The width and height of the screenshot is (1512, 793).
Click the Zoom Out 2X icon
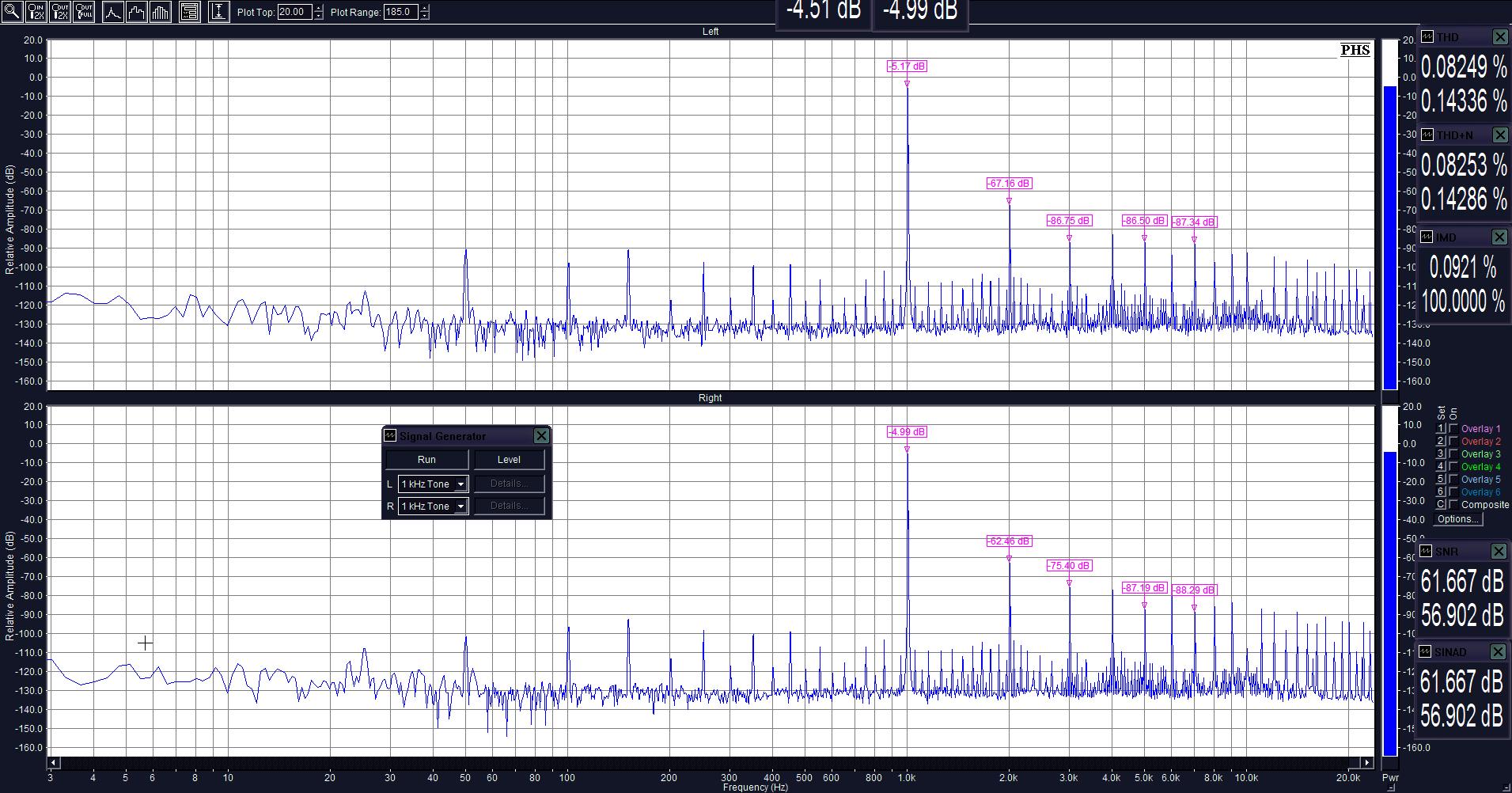(x=60, y=12)
